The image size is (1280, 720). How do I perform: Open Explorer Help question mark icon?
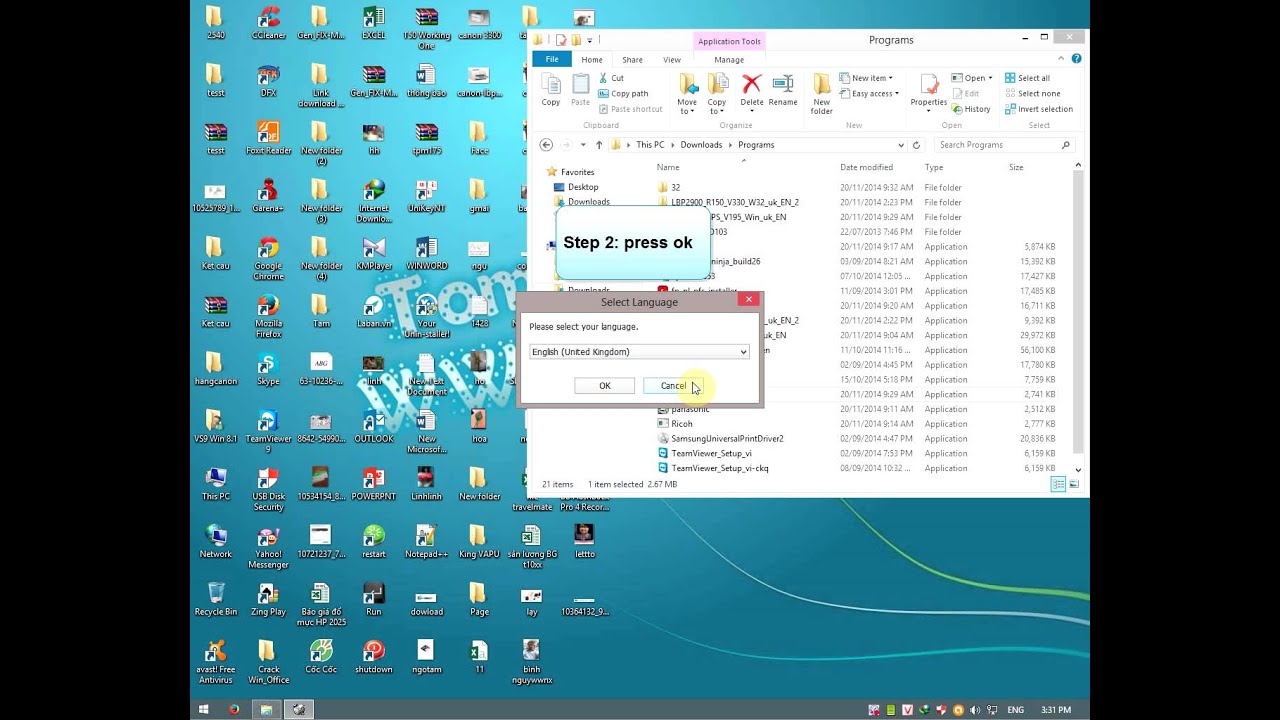1077,59
